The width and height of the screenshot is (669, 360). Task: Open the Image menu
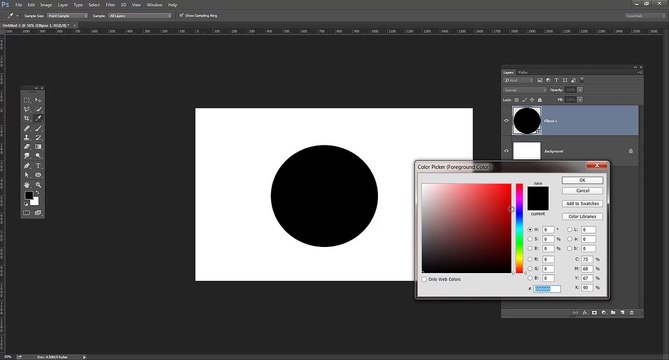46,5
